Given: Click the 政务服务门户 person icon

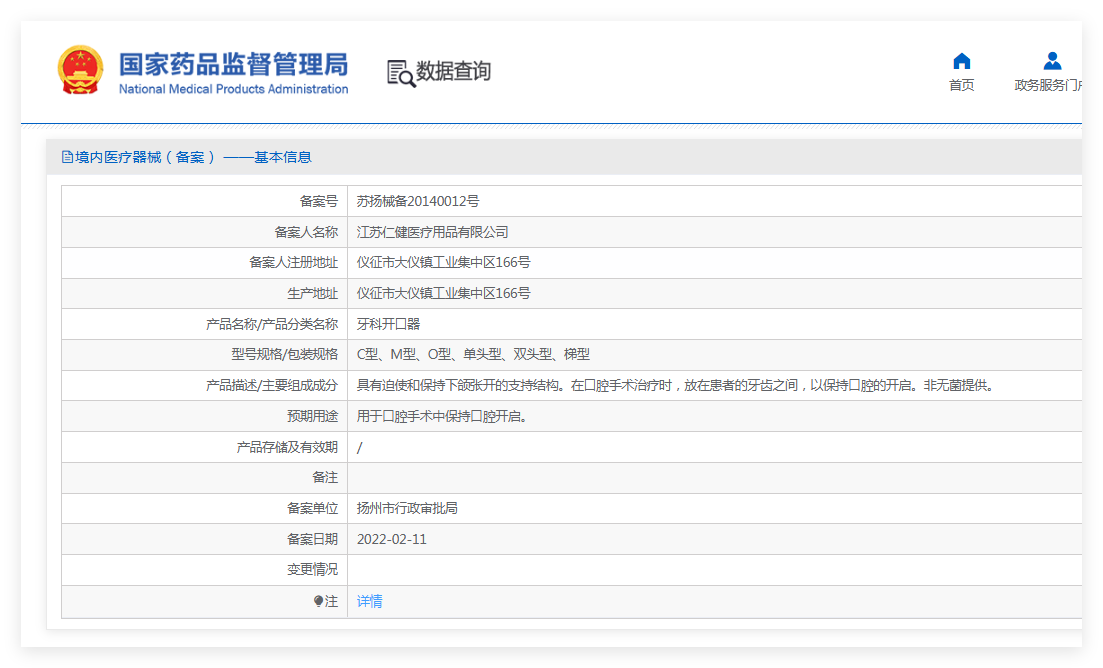Looking at the screenshot, I should pyautogui.click(x=1051, y=61).
